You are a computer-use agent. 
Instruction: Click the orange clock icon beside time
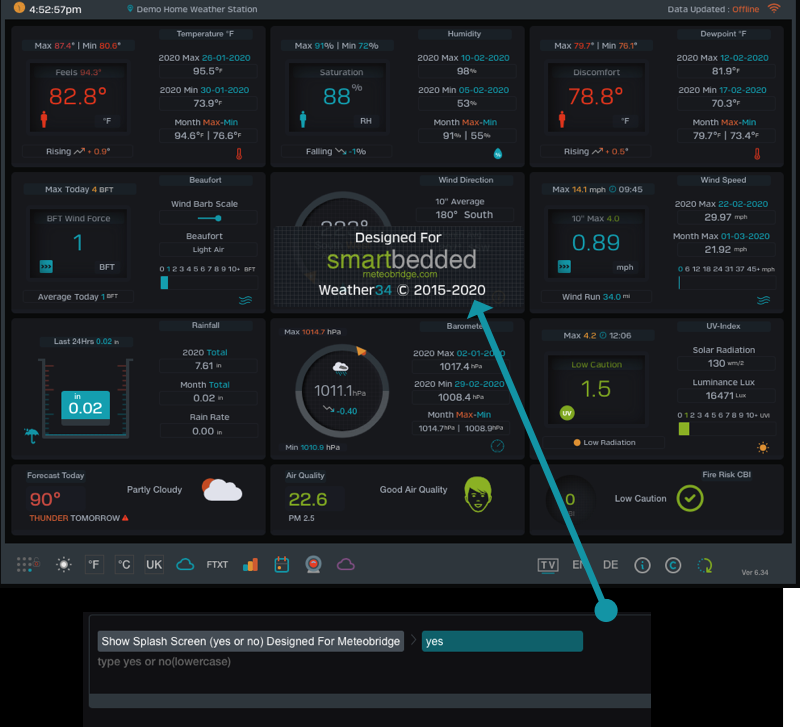(x=19, y=8)
